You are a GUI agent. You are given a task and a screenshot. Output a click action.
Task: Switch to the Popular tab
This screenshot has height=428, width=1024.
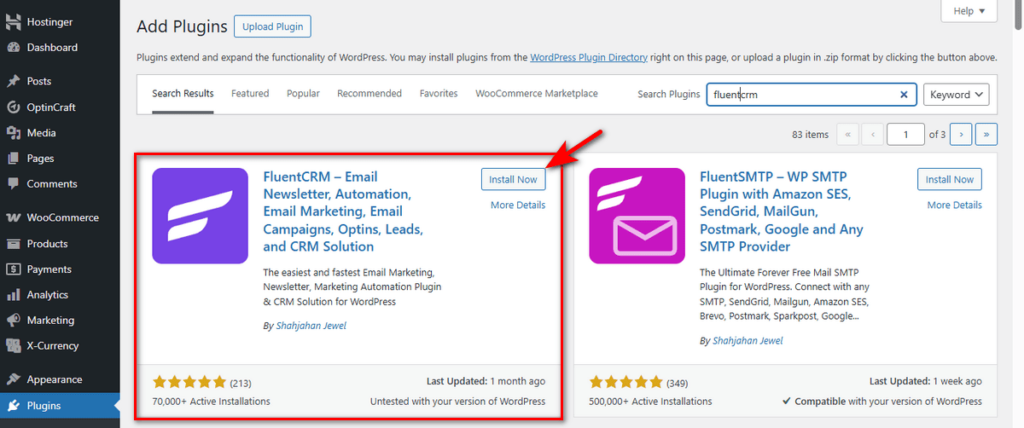click(303, 93)
